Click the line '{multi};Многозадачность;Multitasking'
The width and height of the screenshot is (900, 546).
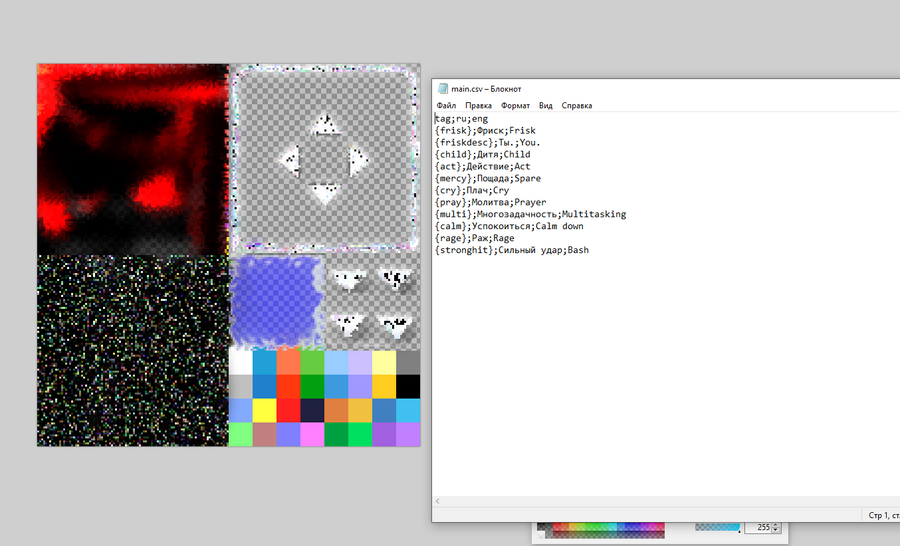pyautogui.click(x=530, y=214)
